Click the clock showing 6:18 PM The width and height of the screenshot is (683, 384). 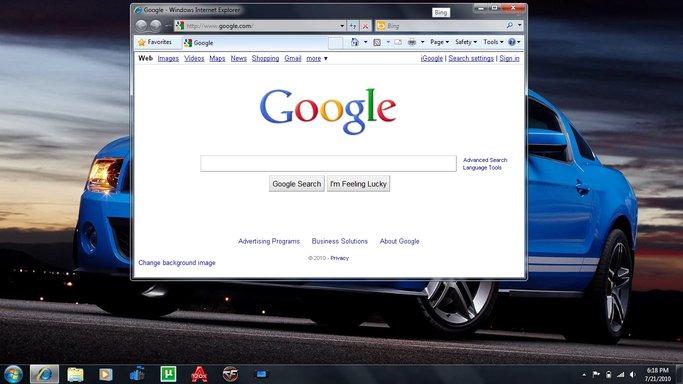point(657,370)
